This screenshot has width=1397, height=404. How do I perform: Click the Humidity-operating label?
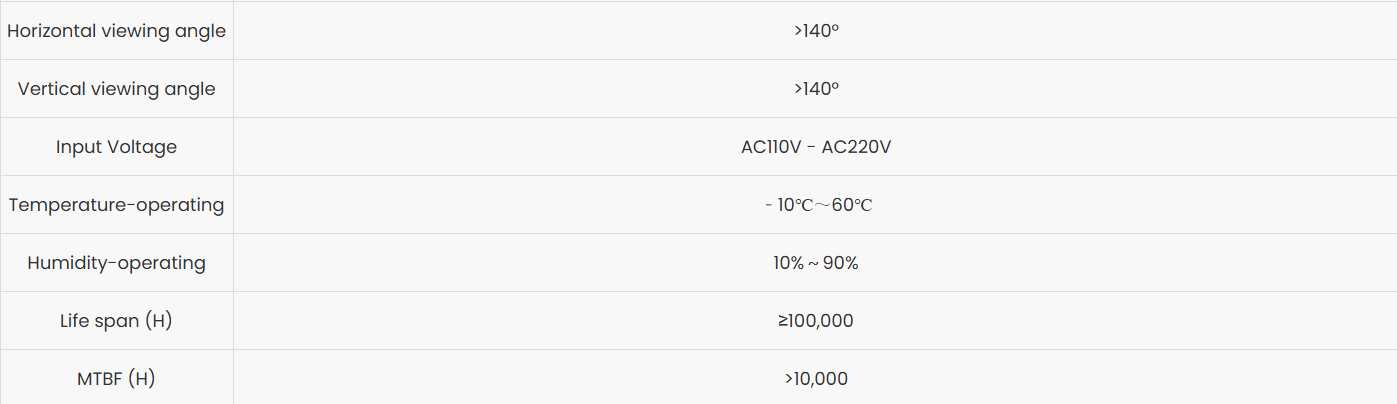(116, 263)
